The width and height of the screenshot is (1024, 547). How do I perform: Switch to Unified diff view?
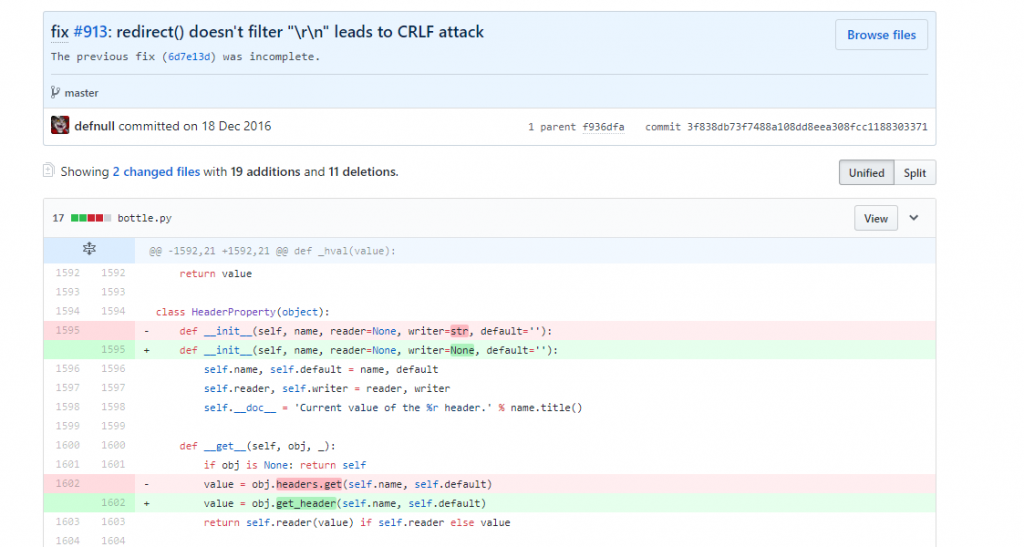coord(866,173)
